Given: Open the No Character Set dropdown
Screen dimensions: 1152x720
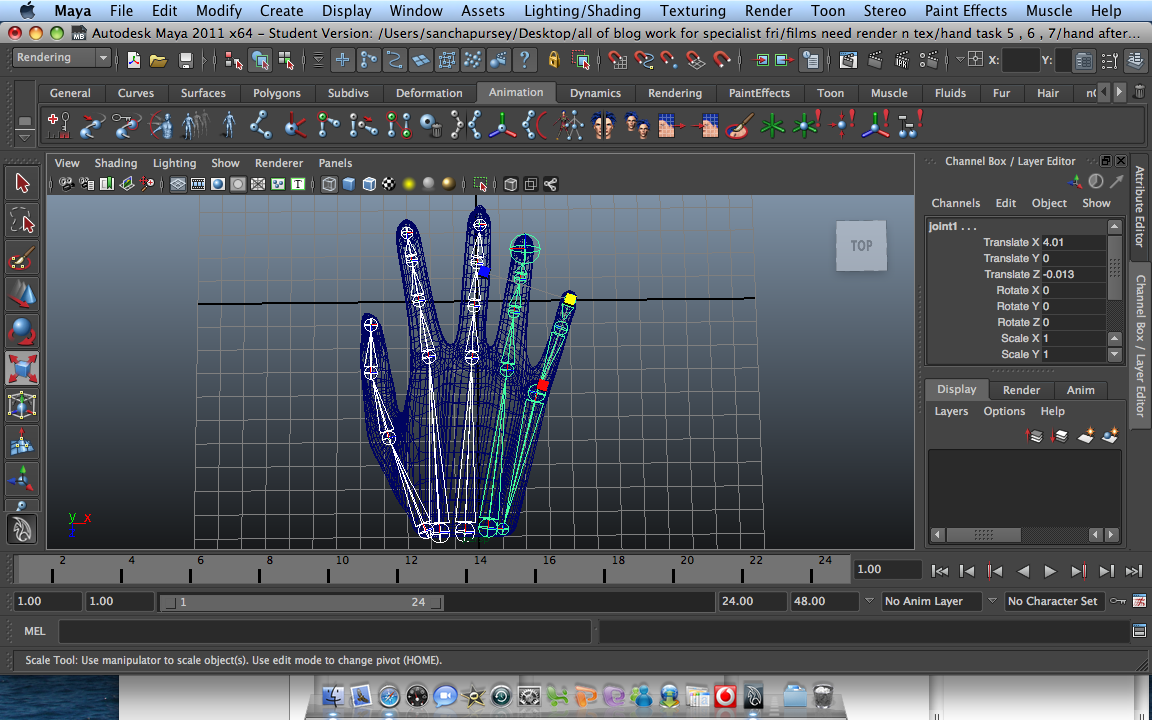Looking at the screenshot, I should tap(1054, 601).
